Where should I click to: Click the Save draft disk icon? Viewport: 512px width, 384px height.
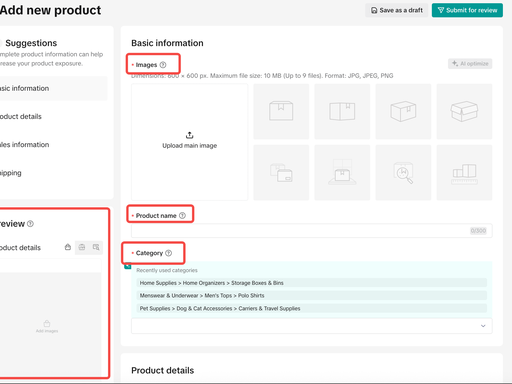pos(374,10)
